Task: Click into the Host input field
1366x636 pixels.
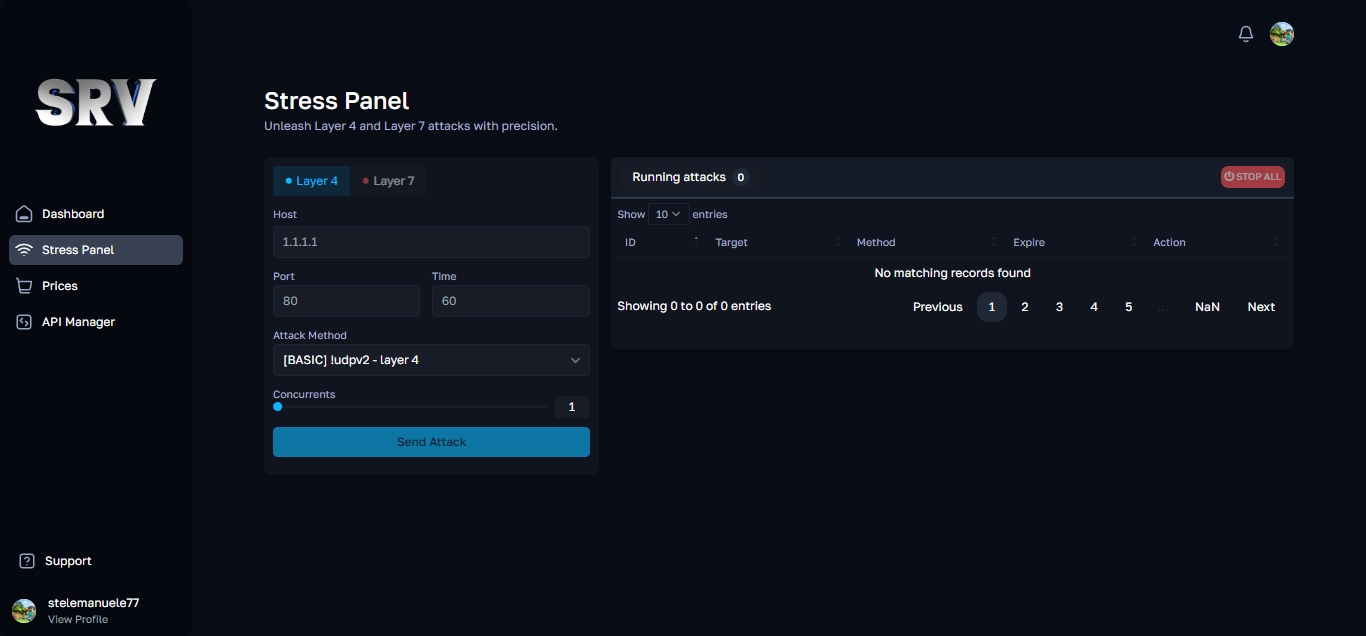Action: pyautogui.click(x=431, y=242)
